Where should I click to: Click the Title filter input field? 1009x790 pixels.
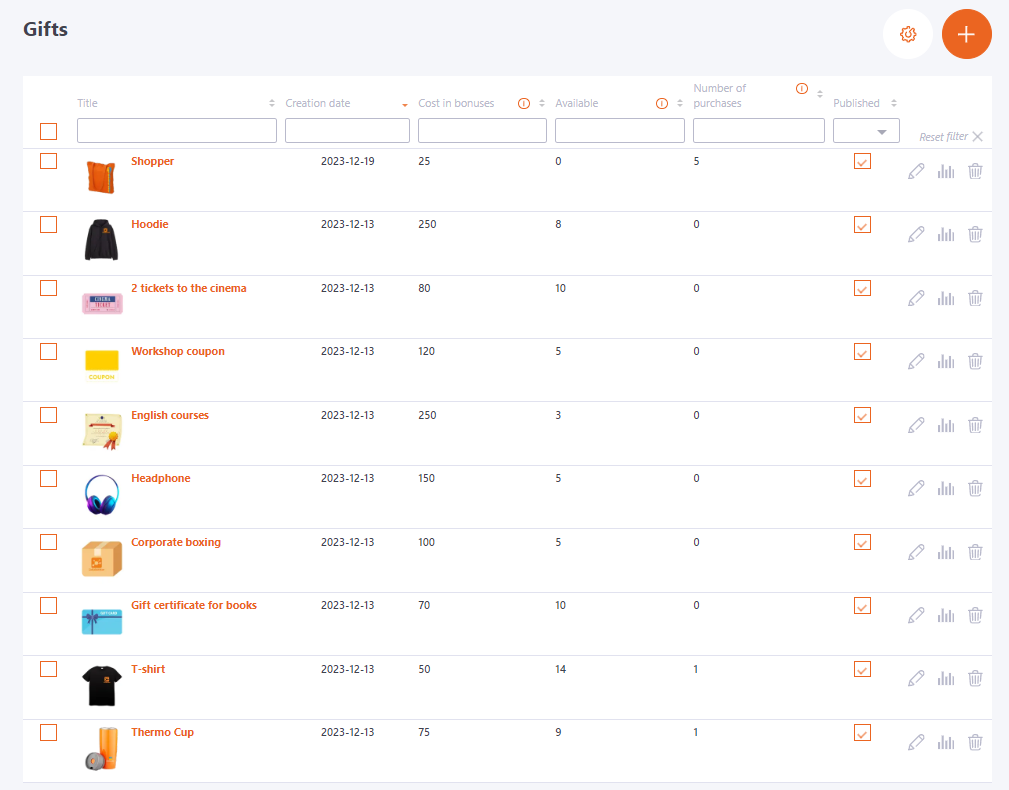176,131
